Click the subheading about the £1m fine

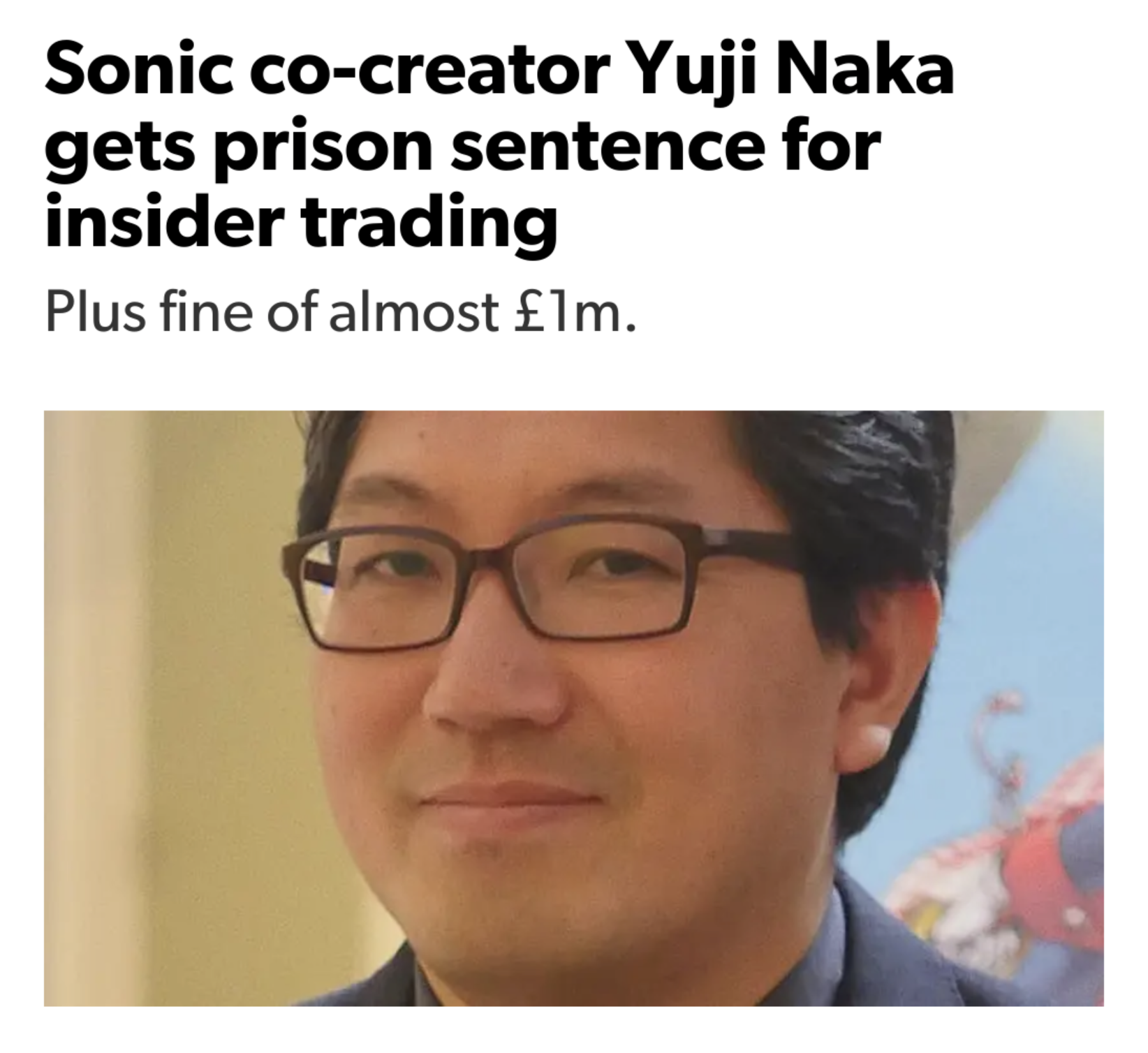(x=341, y=312)
